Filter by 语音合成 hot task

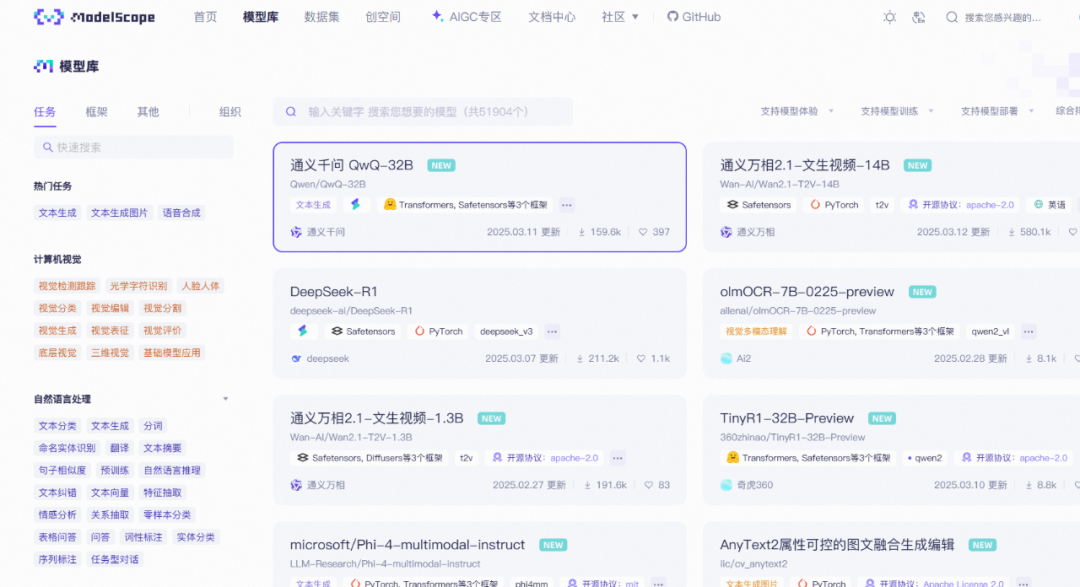pos(181,213)
